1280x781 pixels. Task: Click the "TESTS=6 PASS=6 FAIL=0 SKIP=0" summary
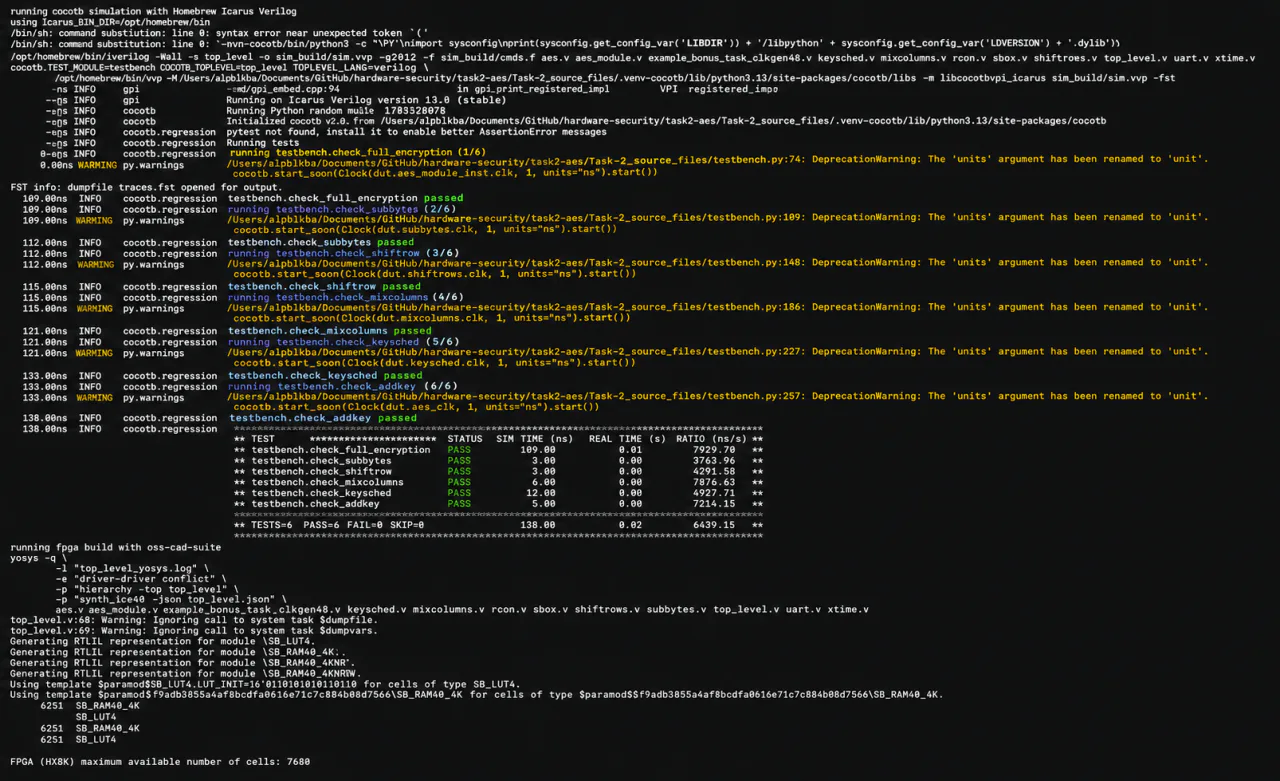(338, 525)
